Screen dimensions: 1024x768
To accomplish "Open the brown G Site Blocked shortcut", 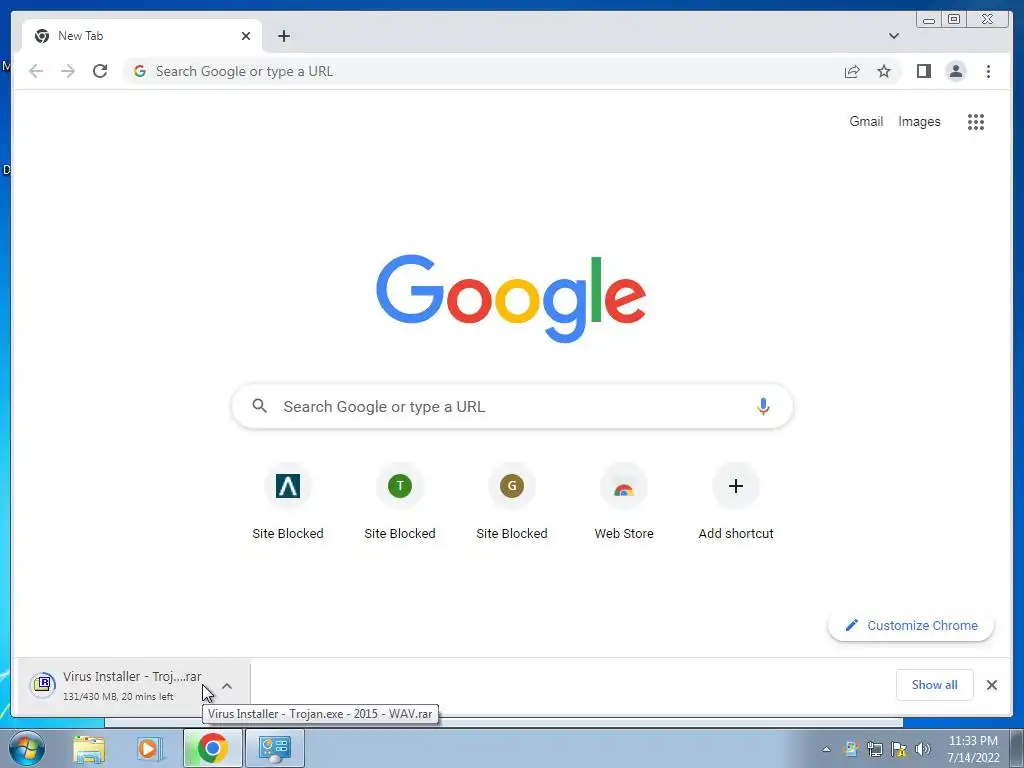I will (x=512, y=502).
